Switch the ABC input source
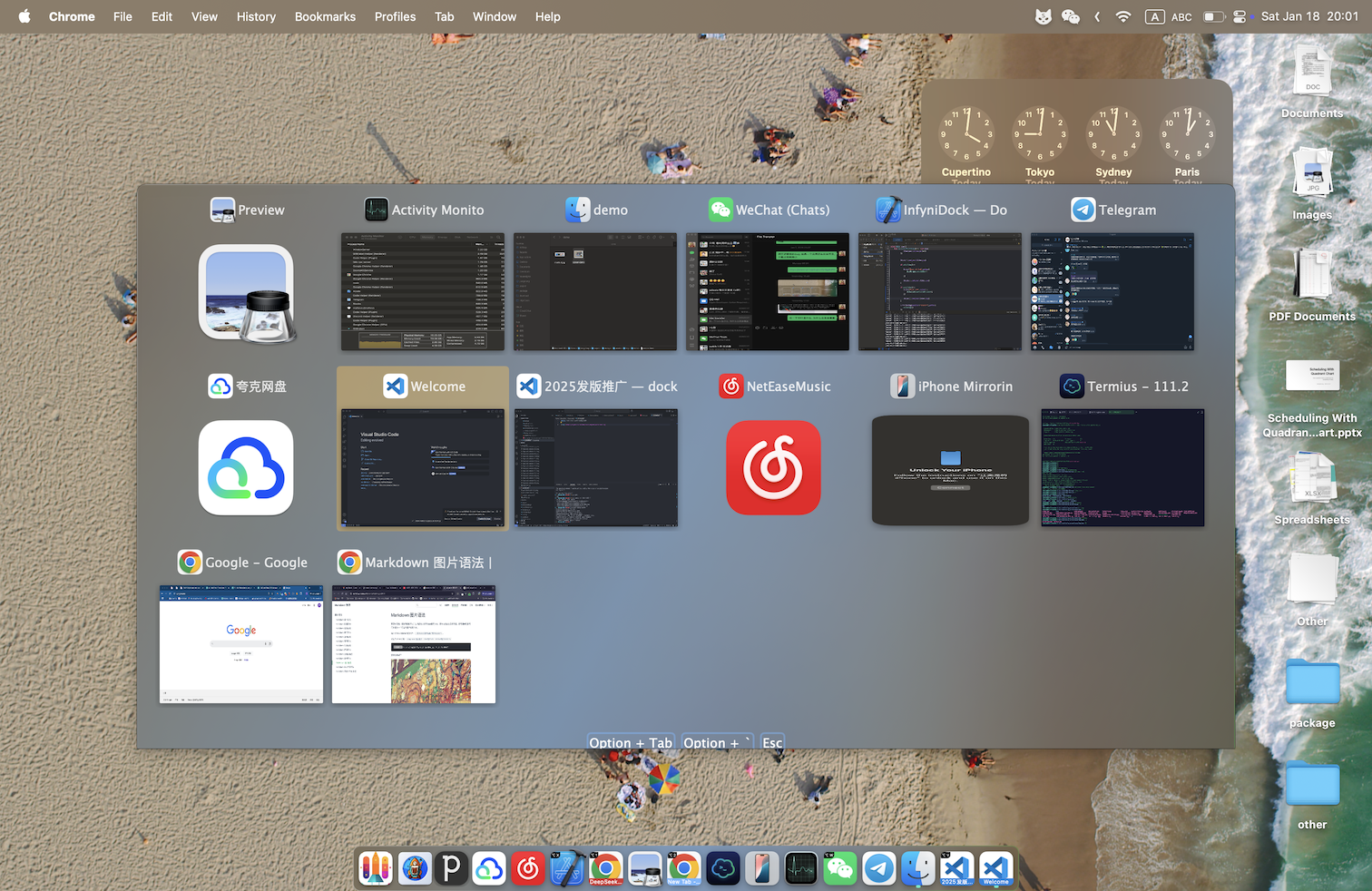1372x891 pixels. (1169, 16)
